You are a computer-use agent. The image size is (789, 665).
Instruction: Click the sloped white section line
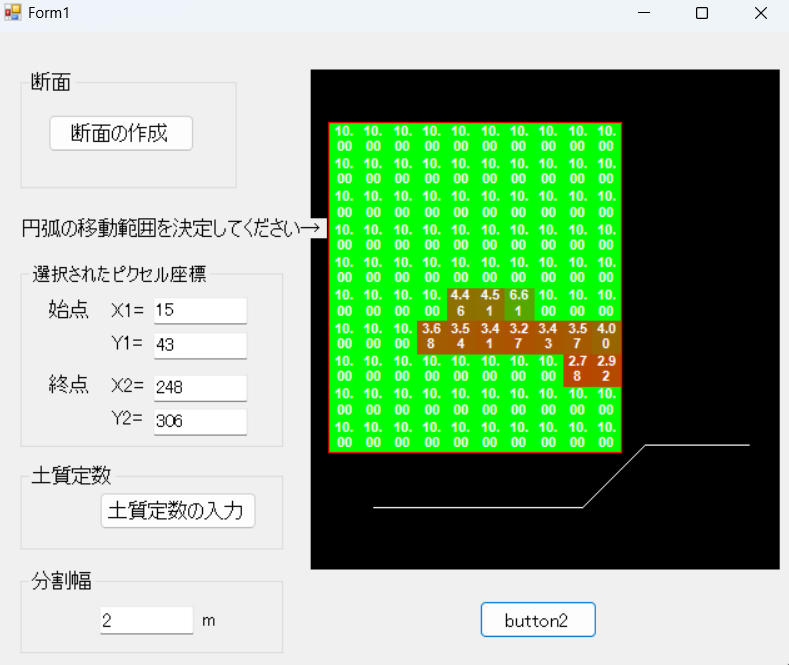tap(614, 476)
